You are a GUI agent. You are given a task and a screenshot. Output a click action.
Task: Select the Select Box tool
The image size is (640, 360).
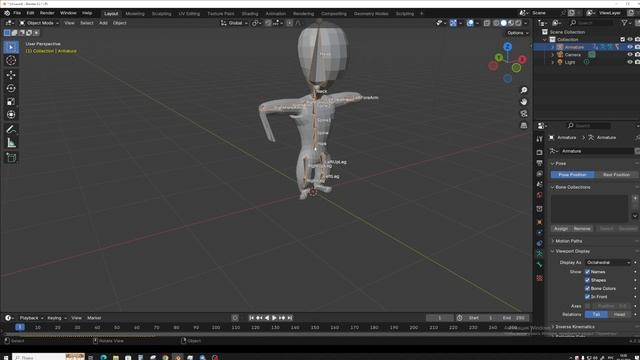pyautogui.click(x=11, y=47)
